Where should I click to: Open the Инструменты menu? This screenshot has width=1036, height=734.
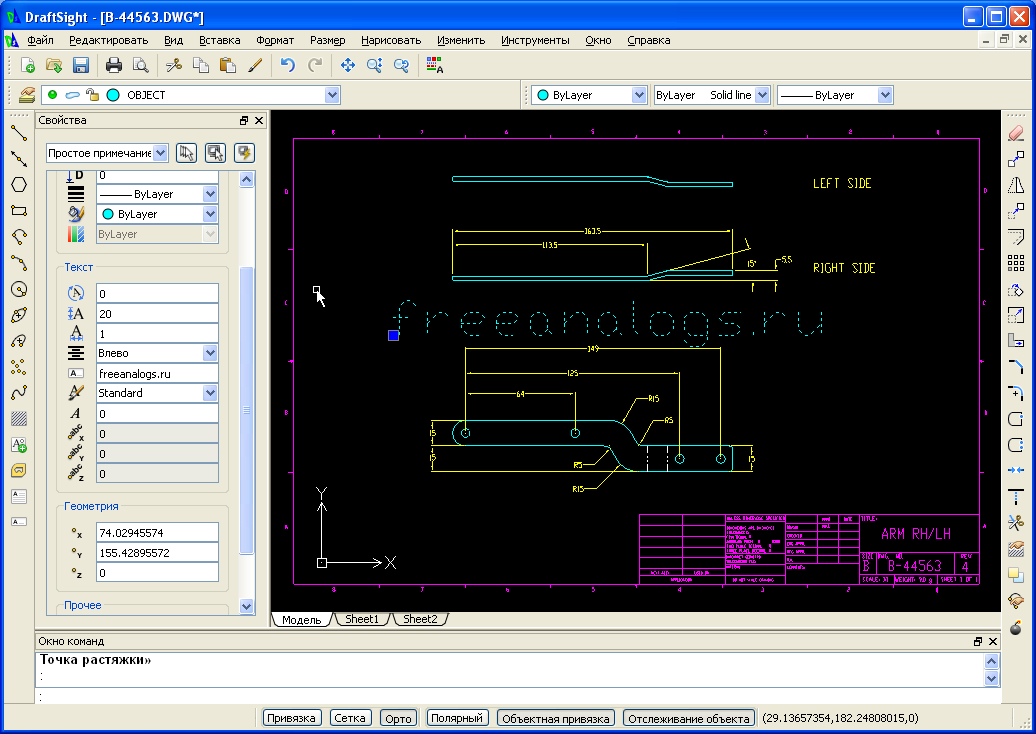tap(535, 40)
